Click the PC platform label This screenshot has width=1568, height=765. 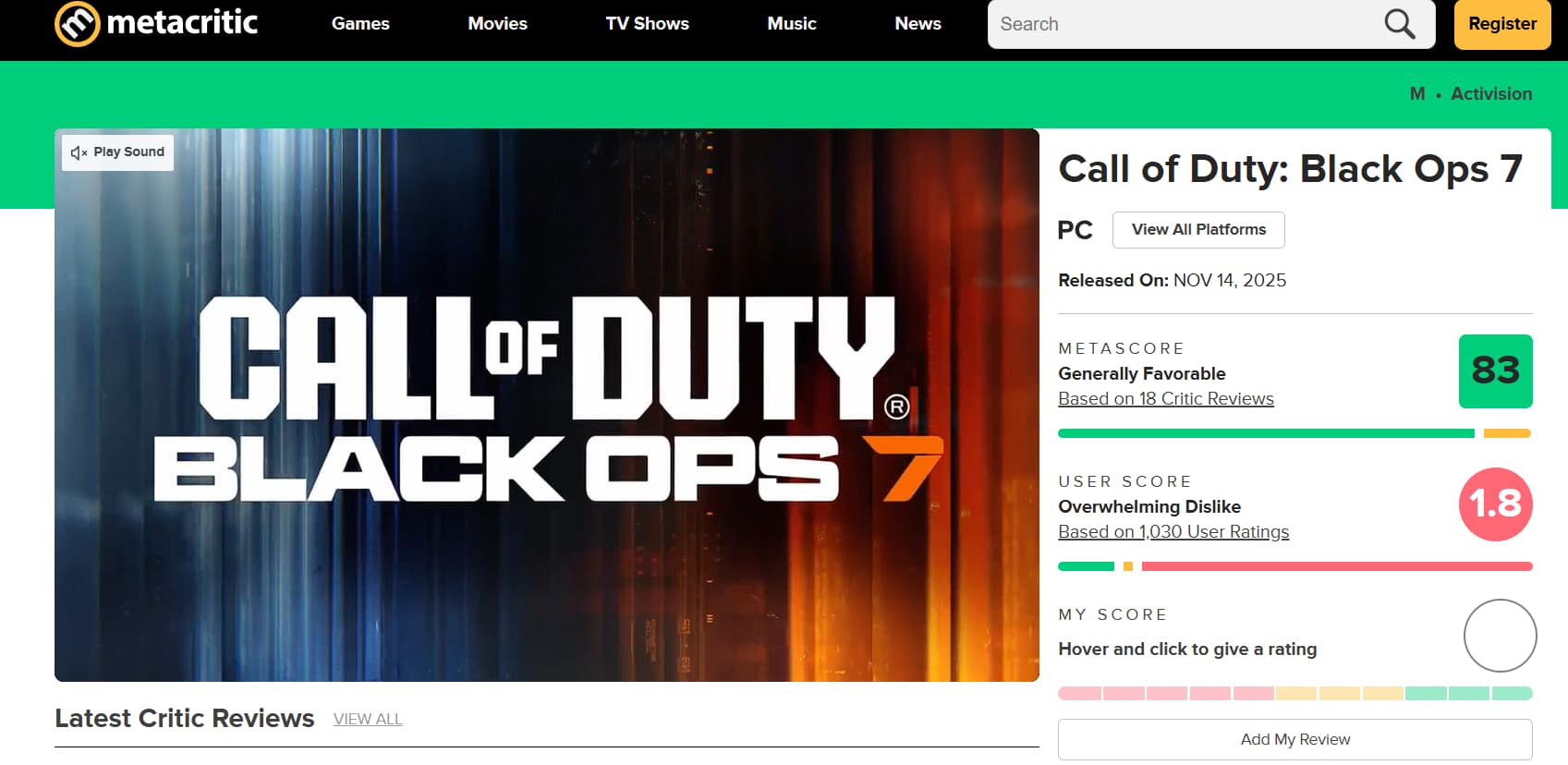point(1075,230)
